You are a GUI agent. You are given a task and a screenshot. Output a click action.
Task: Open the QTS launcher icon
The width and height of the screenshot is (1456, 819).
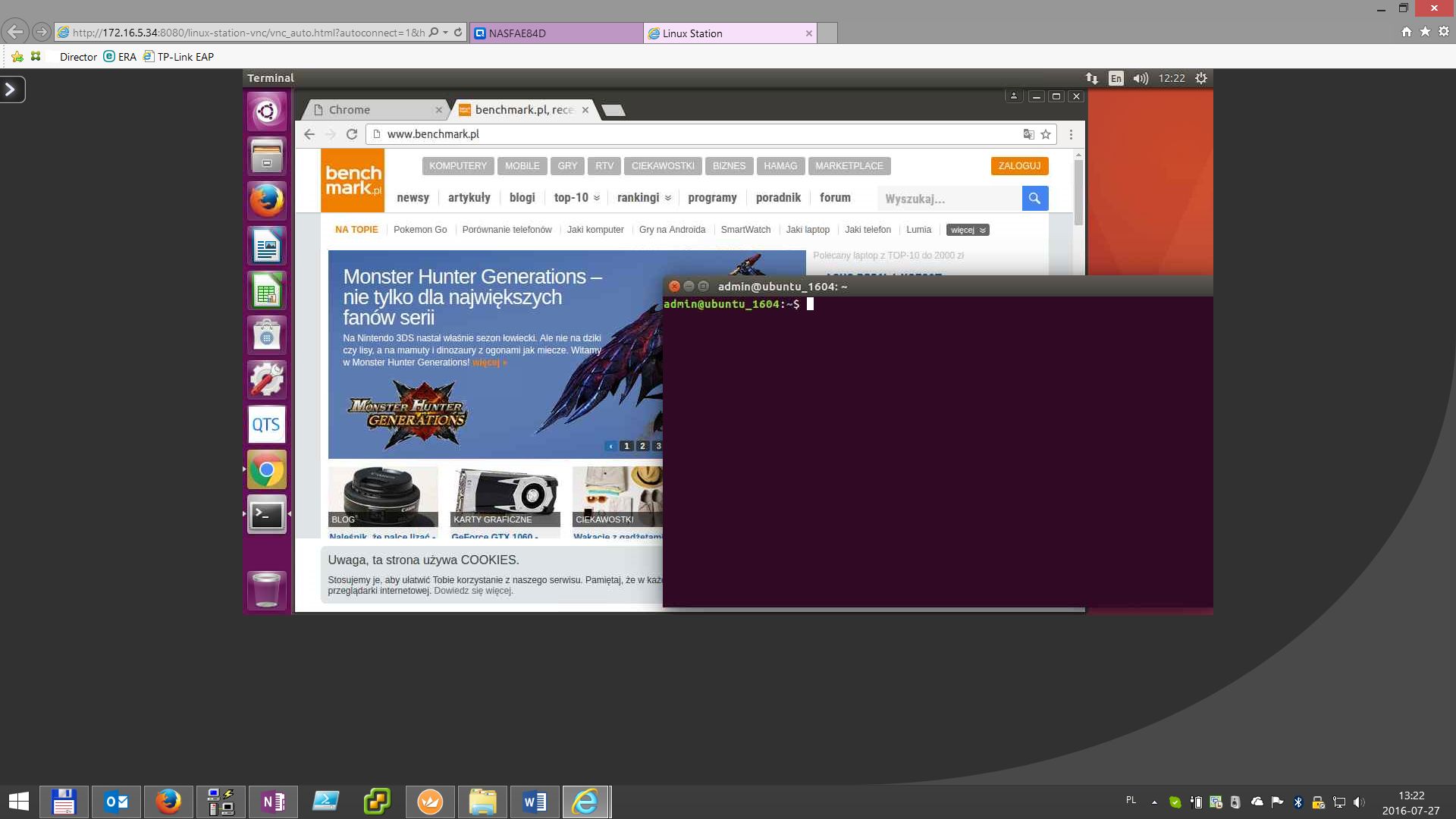coord(266,425)
